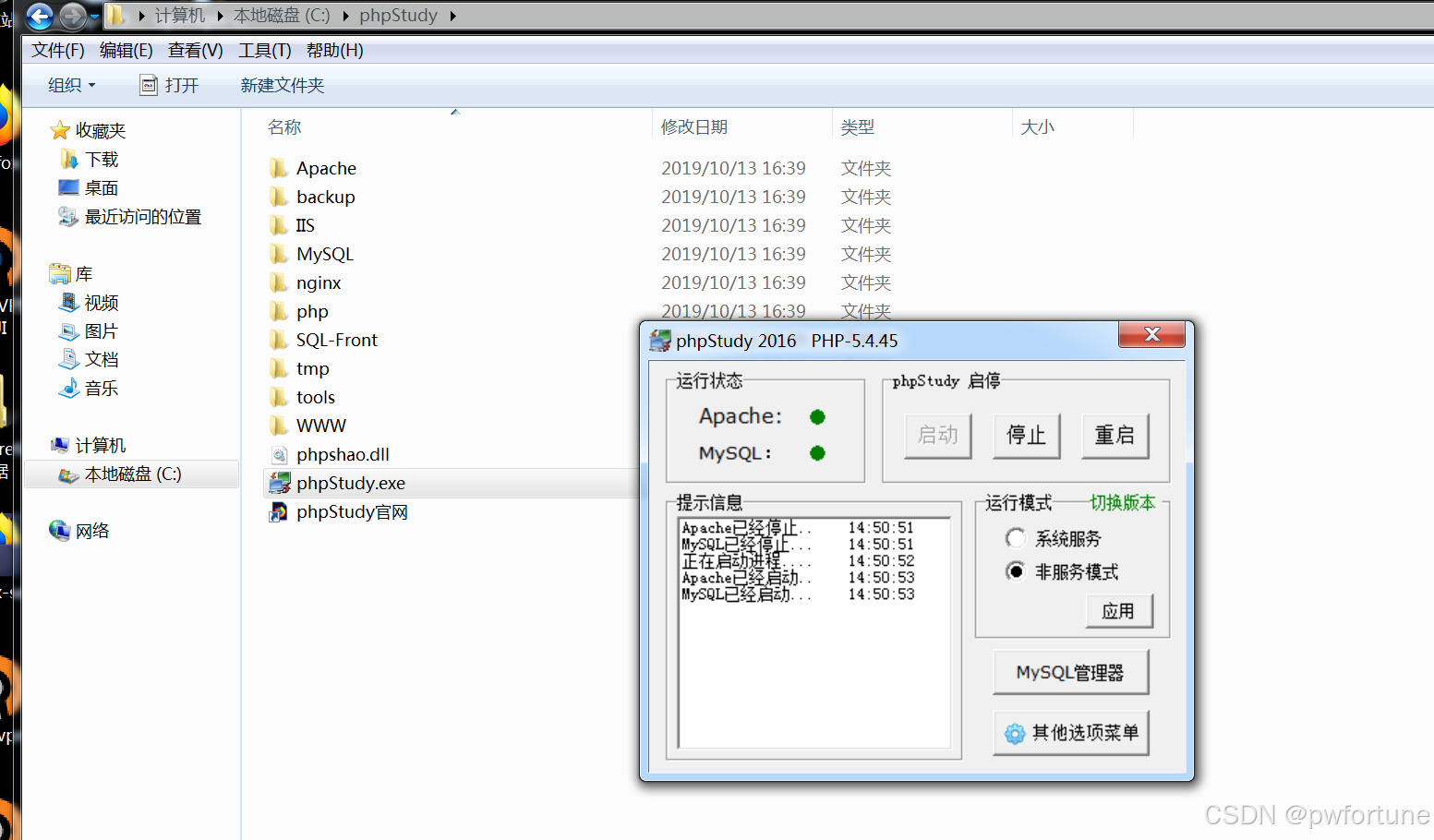Viewport: 1434px width, 840px height.
Task: Sort by the 类型 column header
Action: point(922,127)
